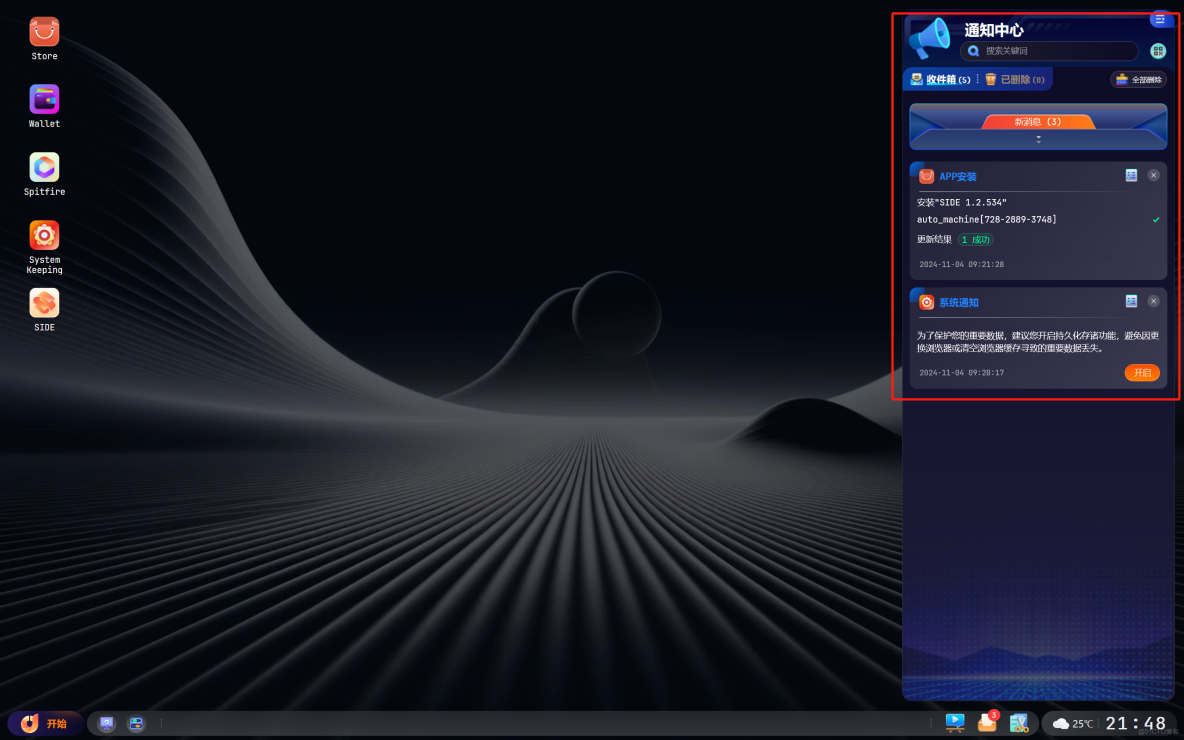Expand new messages with the double chevron below 新消息

click(1038, 140)
